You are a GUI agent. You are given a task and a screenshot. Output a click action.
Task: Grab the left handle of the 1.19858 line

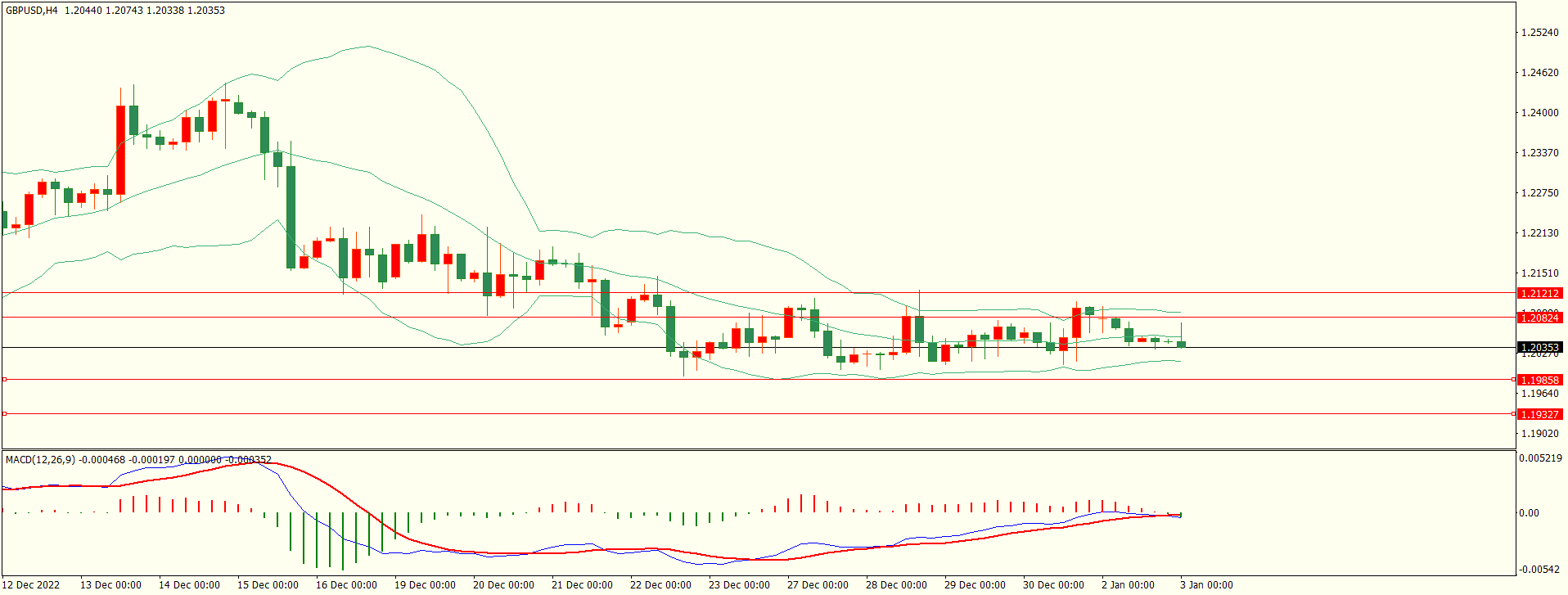pyautogui.click(x=4, y=380)
